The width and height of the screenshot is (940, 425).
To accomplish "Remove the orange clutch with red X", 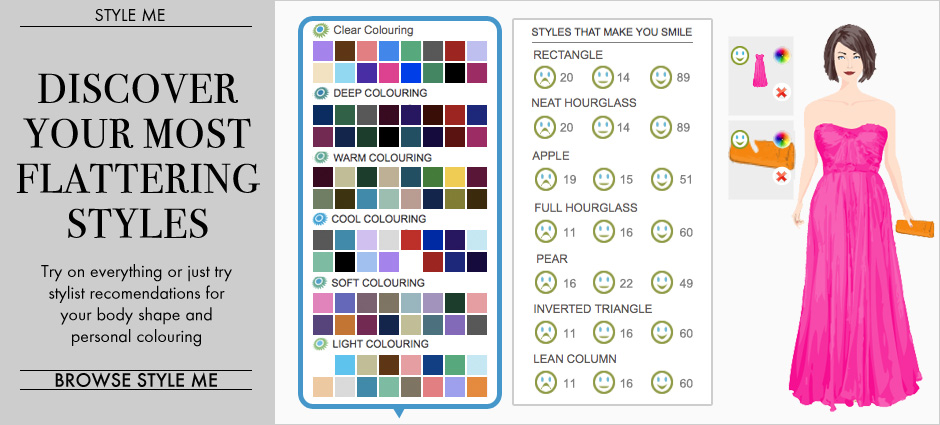I will [782, 176].
